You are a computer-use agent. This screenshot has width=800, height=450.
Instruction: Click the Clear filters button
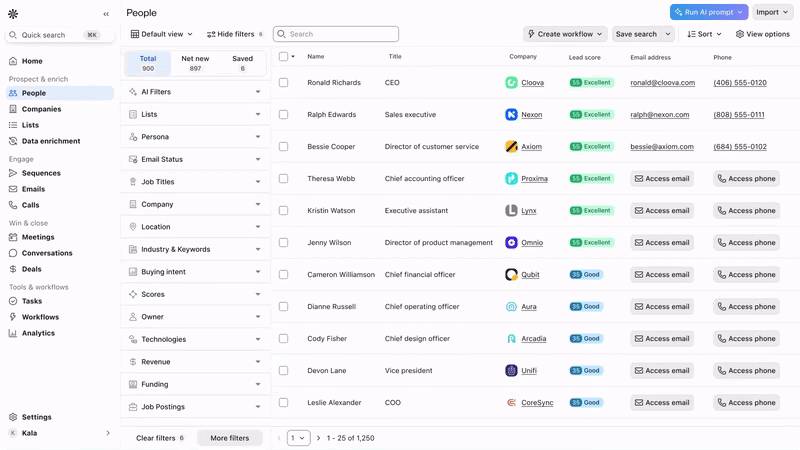(160, 438)
